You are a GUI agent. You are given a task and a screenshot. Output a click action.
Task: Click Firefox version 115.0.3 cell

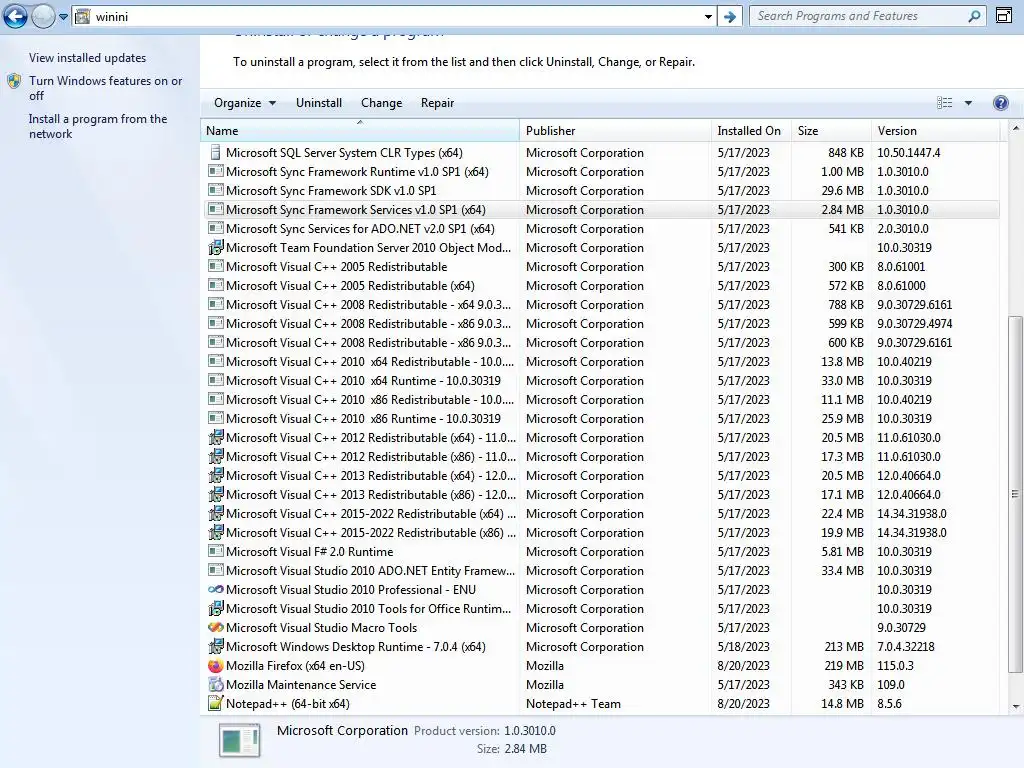(x=895, y=665)
